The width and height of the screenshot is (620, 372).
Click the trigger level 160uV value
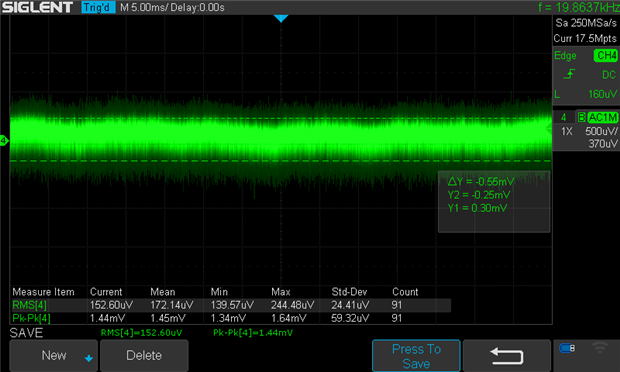point(602,94)
